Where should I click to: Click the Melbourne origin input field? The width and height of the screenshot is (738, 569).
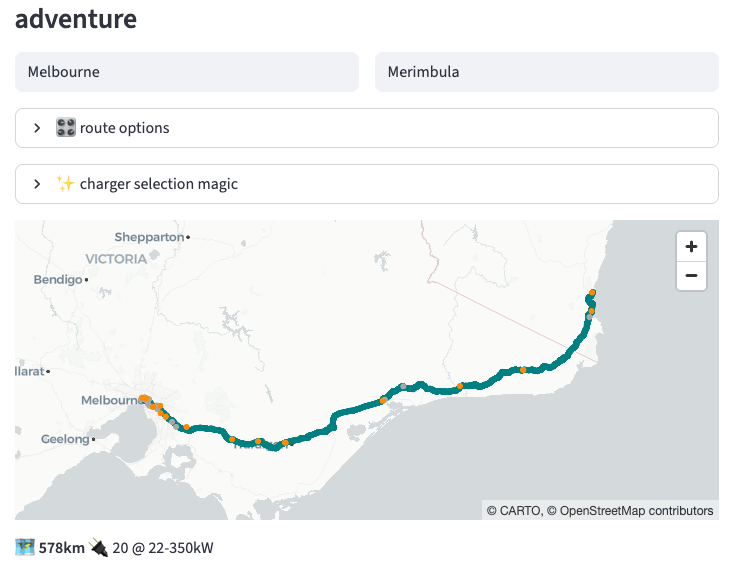point(187,72)
